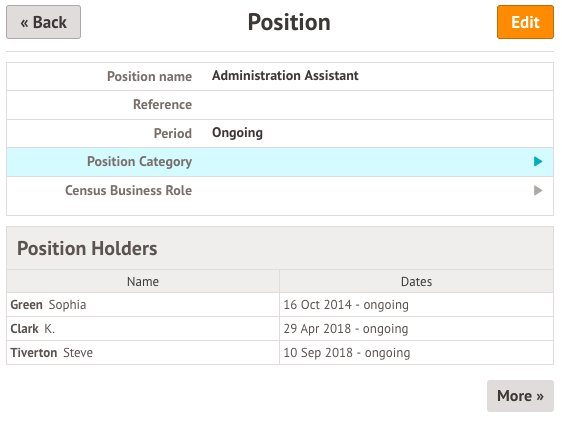Click the Back button
This screenshot has height=425, width=562.
43,22
